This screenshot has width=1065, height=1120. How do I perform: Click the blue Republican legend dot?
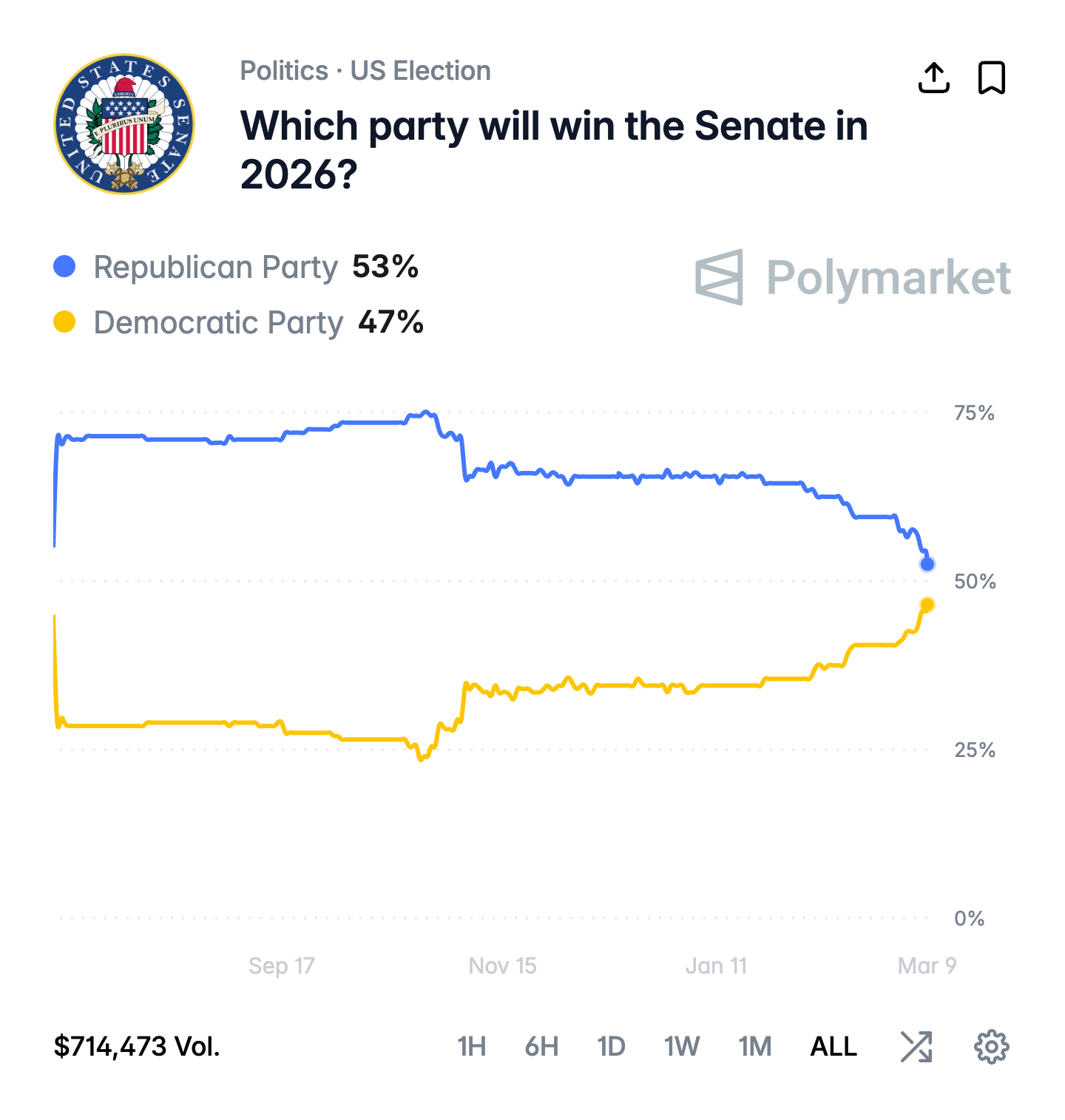(x=65, y=267)
